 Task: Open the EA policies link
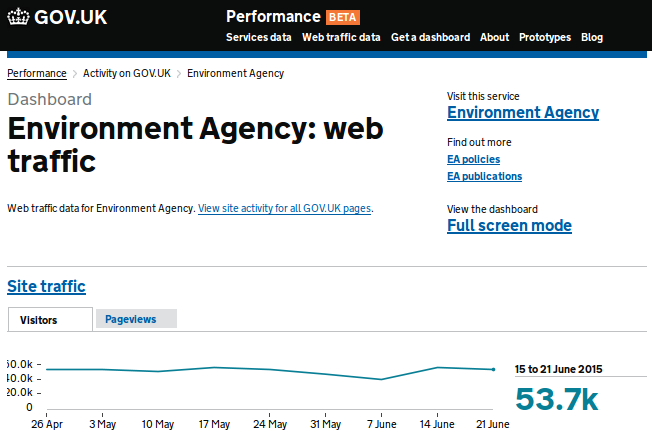tap(474, 160)
